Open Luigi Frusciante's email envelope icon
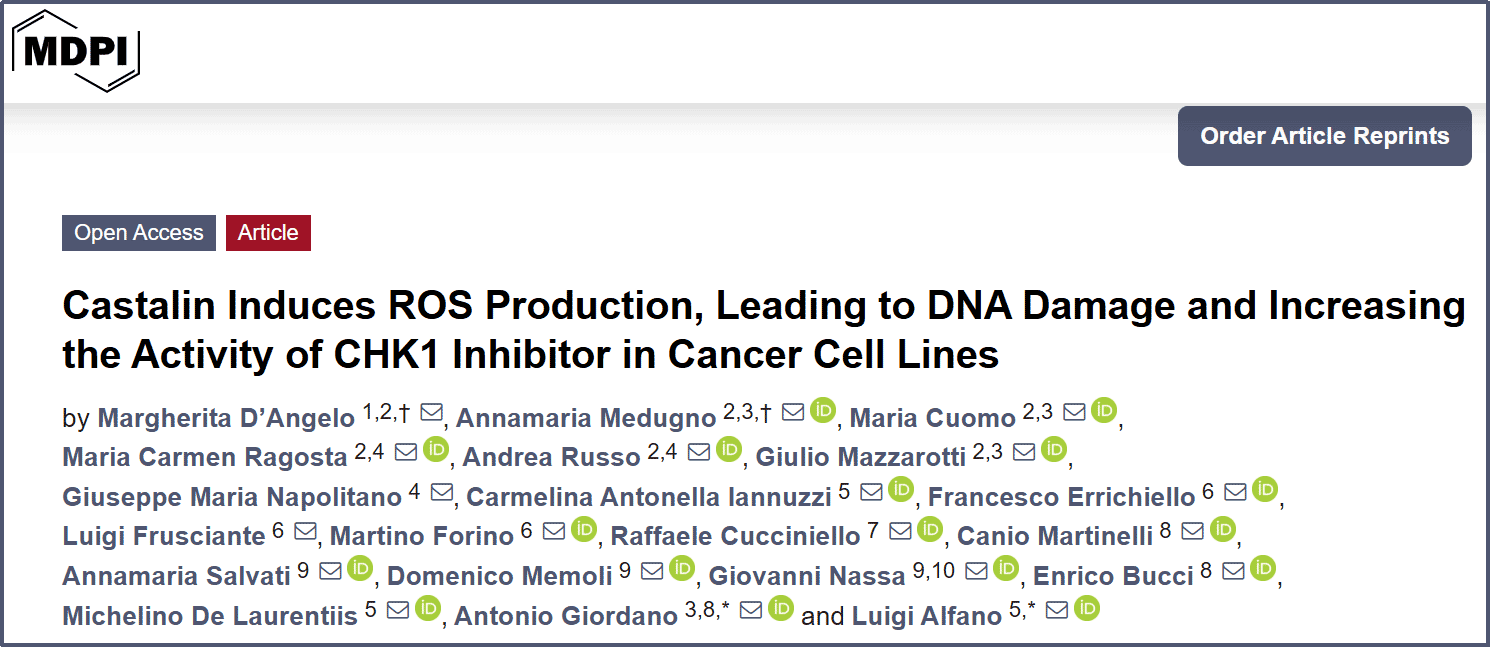Screen dimensions: 1491x649 [306, 531]
